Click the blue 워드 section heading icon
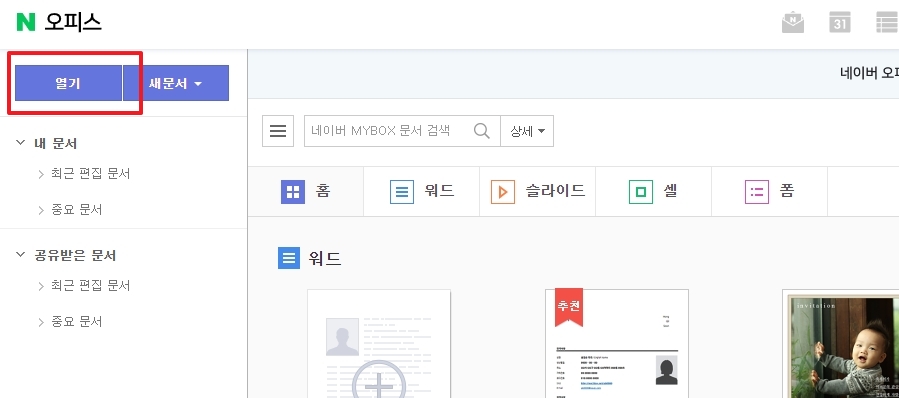Screen dimensions: 899x398 pyautogui.click(x=288, y=258)
